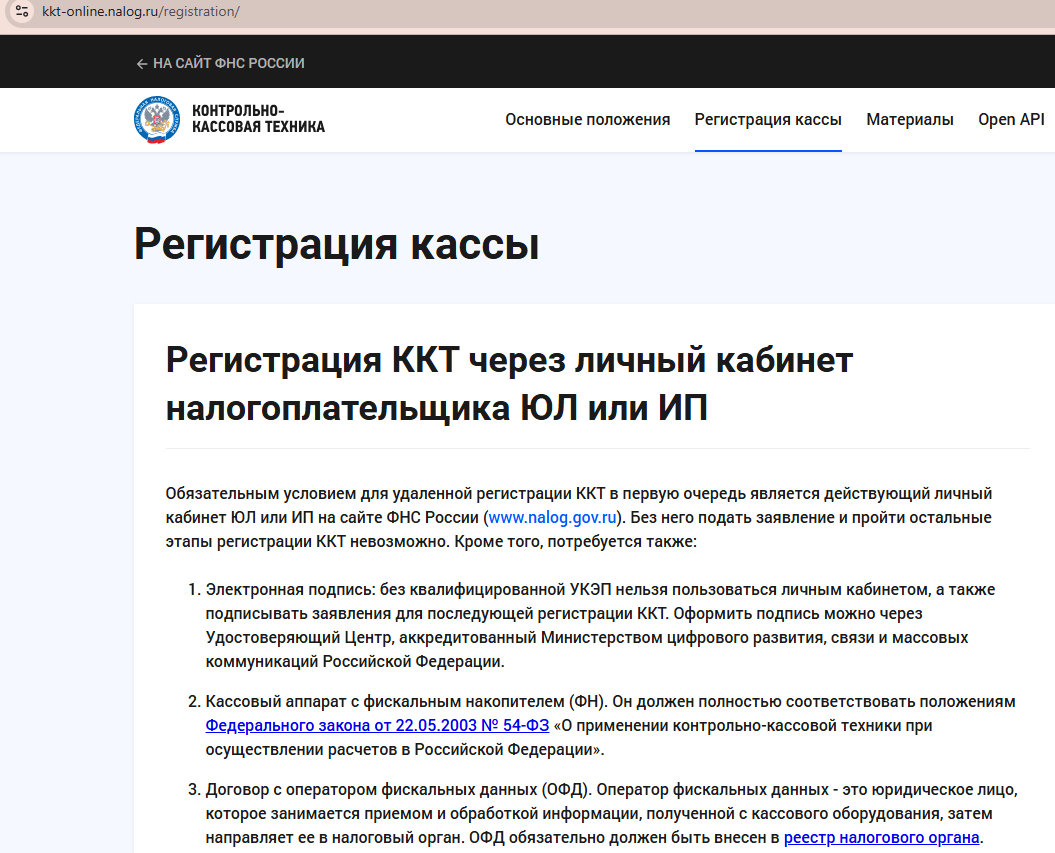1055x853 pixels.
Task: Open the реестр налогового органа link
Action: coord(881,838)
